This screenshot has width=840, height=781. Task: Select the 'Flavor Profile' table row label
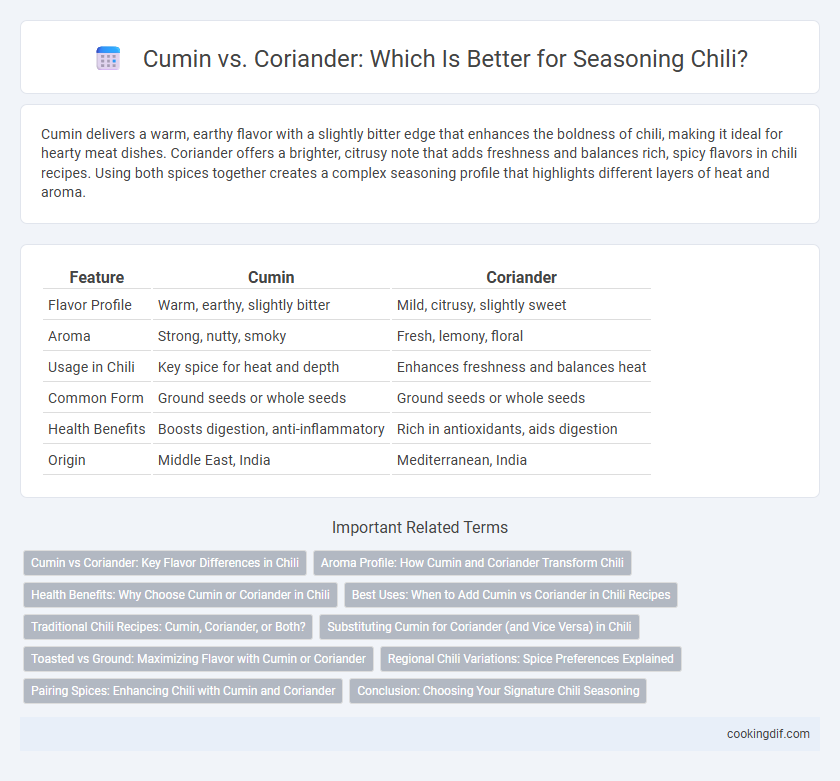click(90, 305)
